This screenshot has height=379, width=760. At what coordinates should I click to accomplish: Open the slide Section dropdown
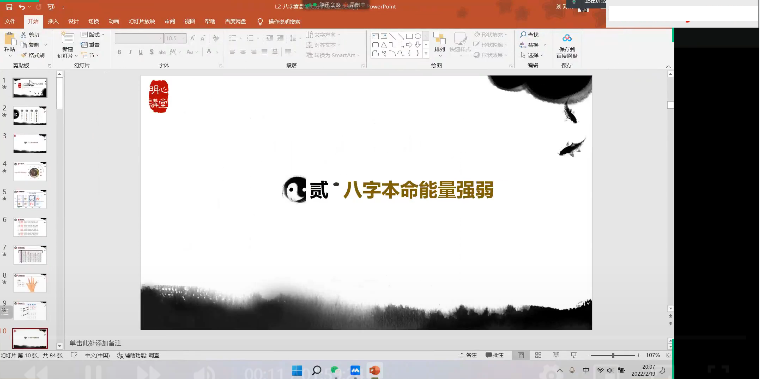tap(89, 55)
